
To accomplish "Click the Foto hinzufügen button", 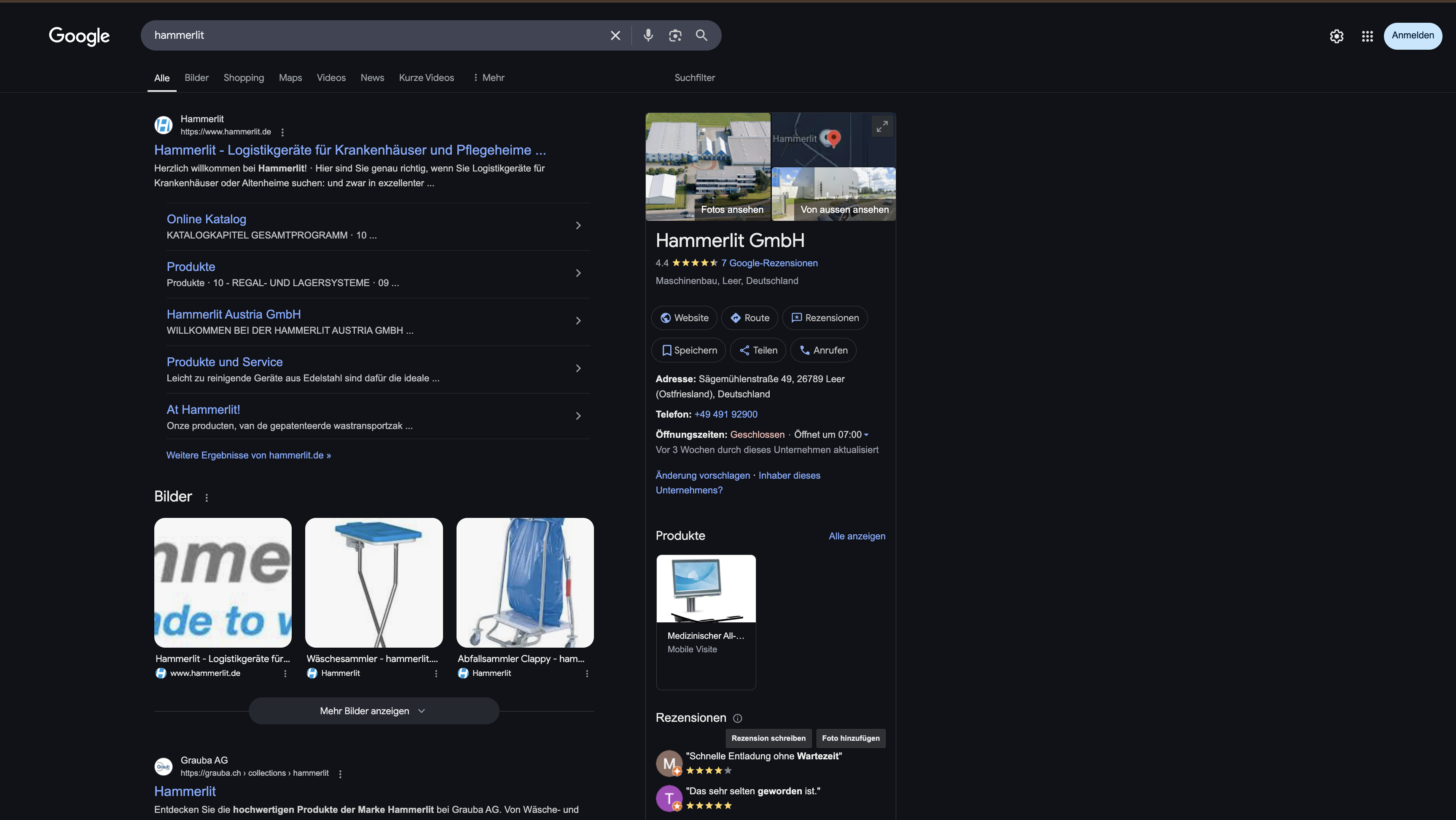I will coord(851,738).
